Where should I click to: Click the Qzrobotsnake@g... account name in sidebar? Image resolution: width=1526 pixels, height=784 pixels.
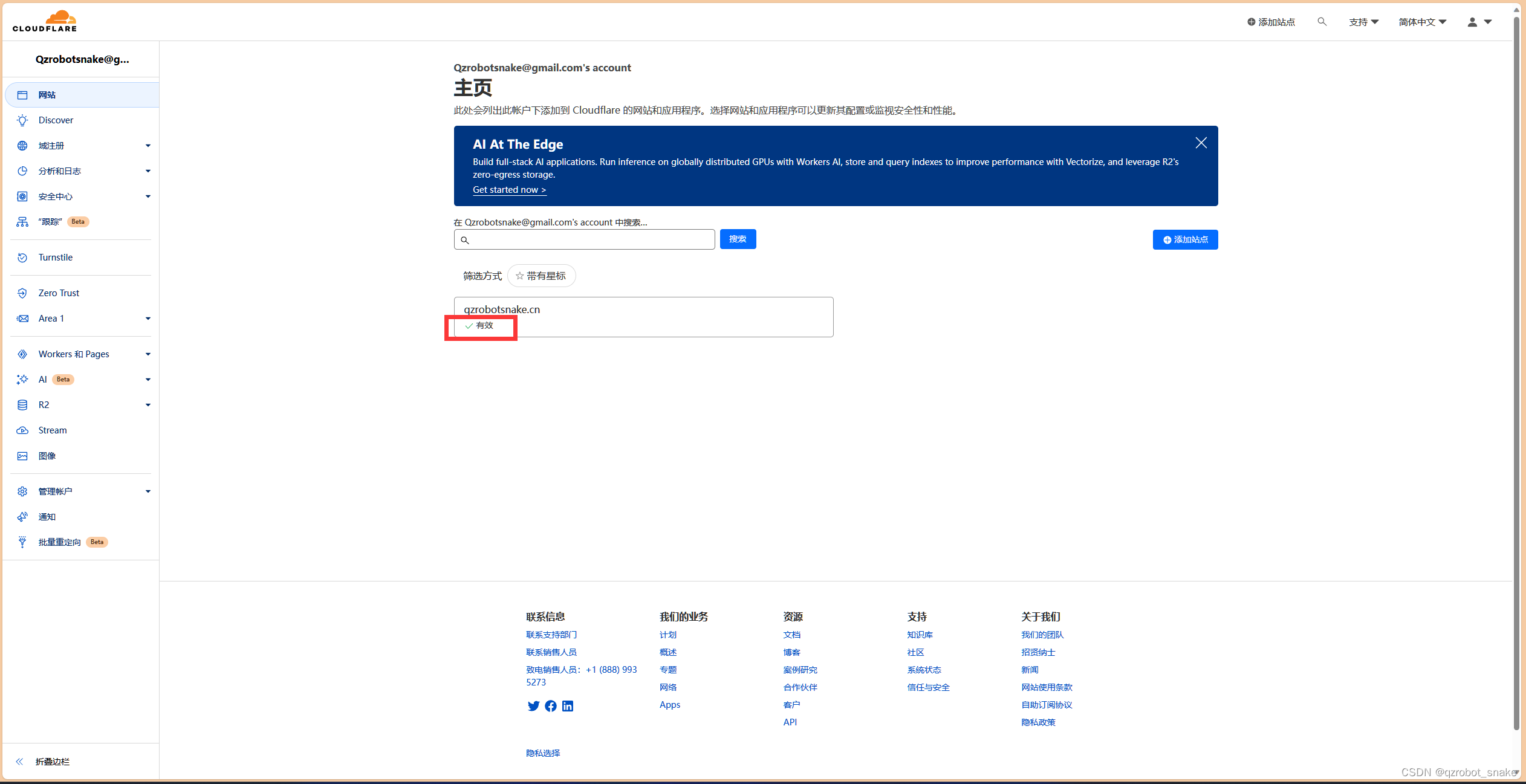pos(82,59)
